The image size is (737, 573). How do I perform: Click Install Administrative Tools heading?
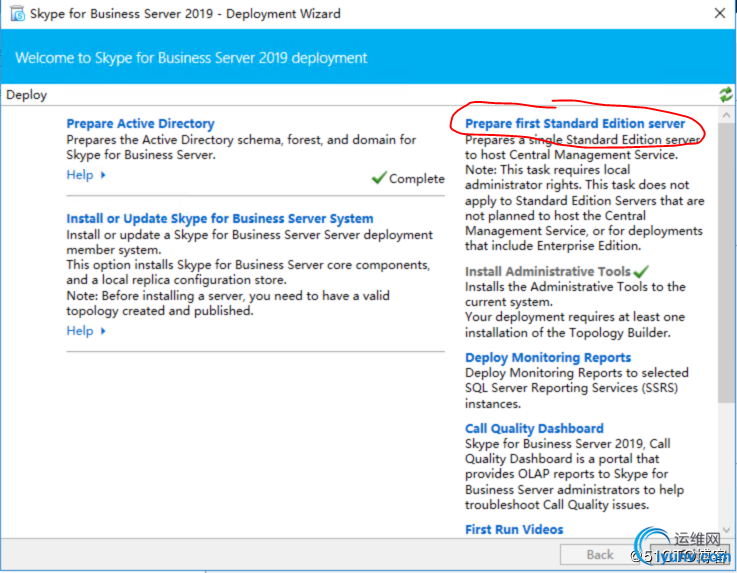(548, 271)
